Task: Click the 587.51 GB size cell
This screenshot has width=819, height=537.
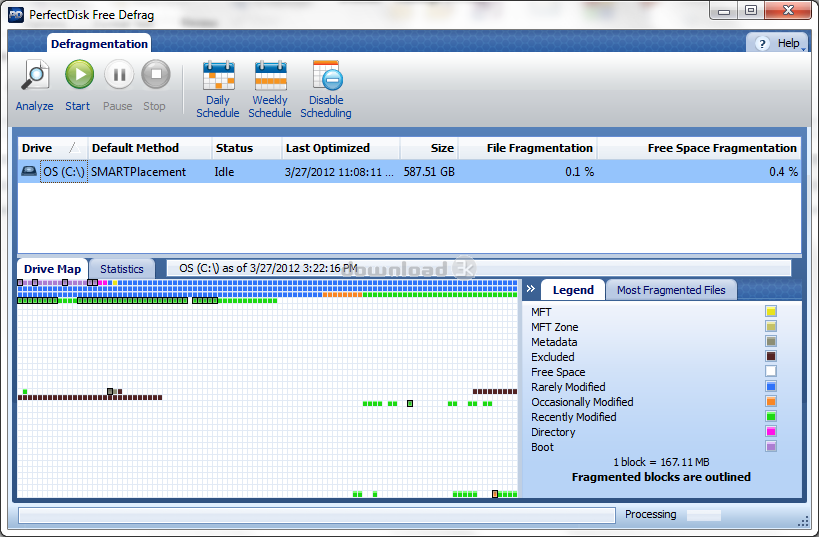Action: (429, 172)
